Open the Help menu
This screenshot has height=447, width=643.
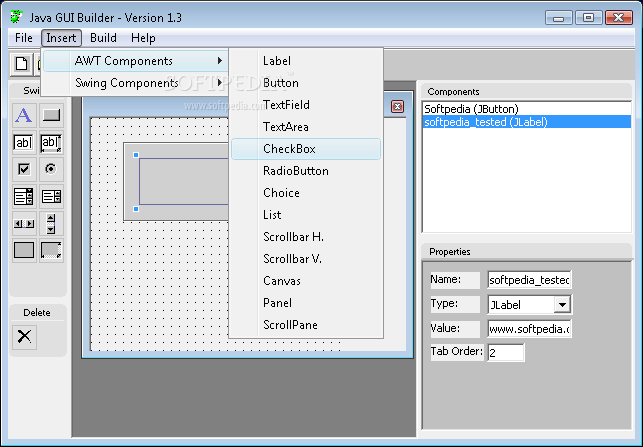click(x=143, y=38)
